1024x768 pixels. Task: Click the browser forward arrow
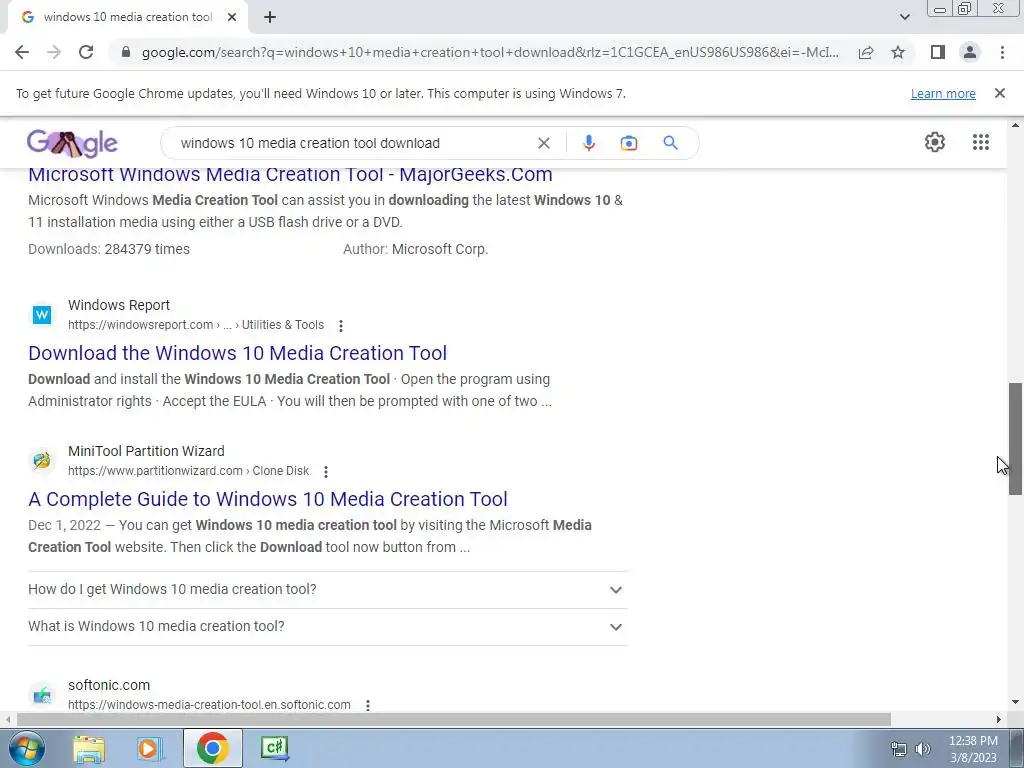pos(54,52)
